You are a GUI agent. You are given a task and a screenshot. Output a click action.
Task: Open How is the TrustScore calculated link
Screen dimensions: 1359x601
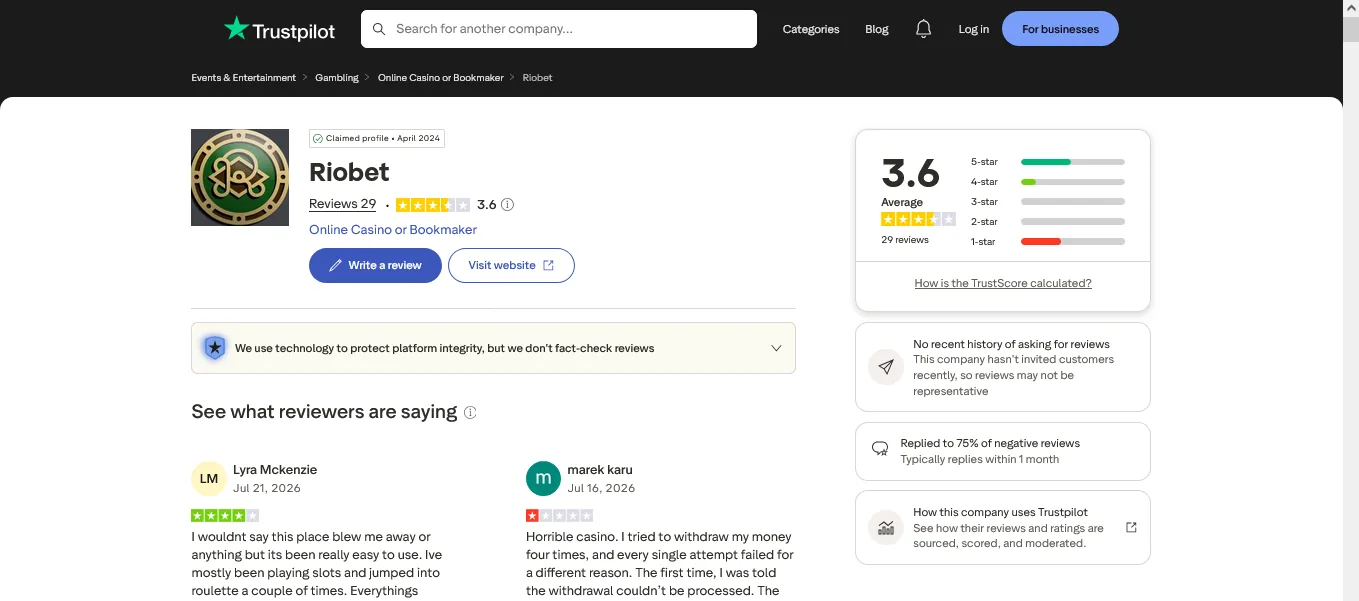pyautogui.click(x=1003, y=283)
